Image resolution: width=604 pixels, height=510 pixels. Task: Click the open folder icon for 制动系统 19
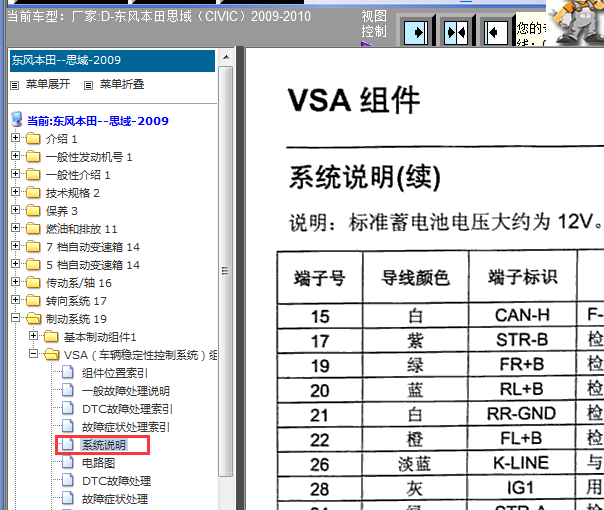tap(34, 319)
